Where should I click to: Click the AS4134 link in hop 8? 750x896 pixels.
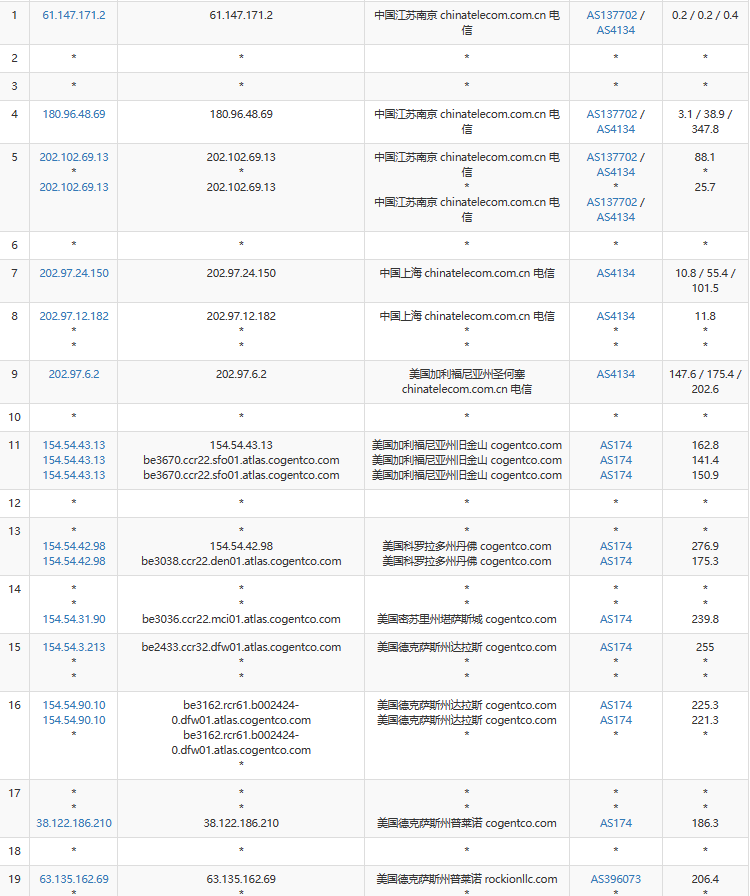coord(616,316)
